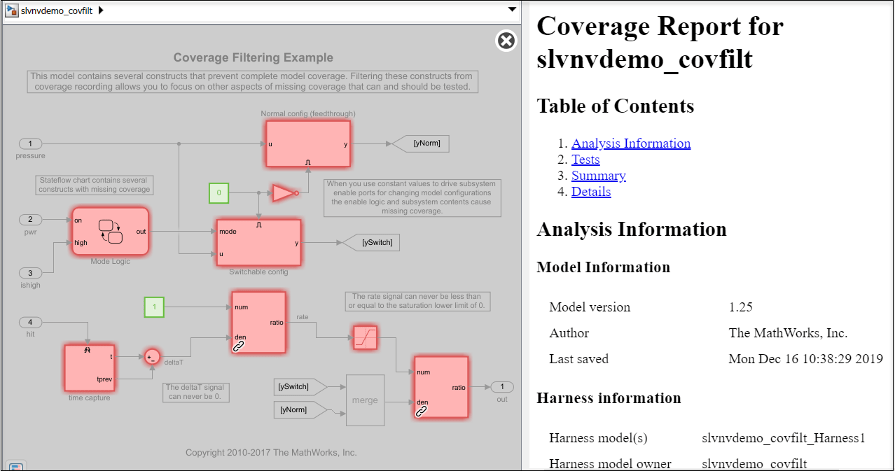Click the annotation about constant values driving enable ports
The image size is (895, 471).
pos(412,198)
